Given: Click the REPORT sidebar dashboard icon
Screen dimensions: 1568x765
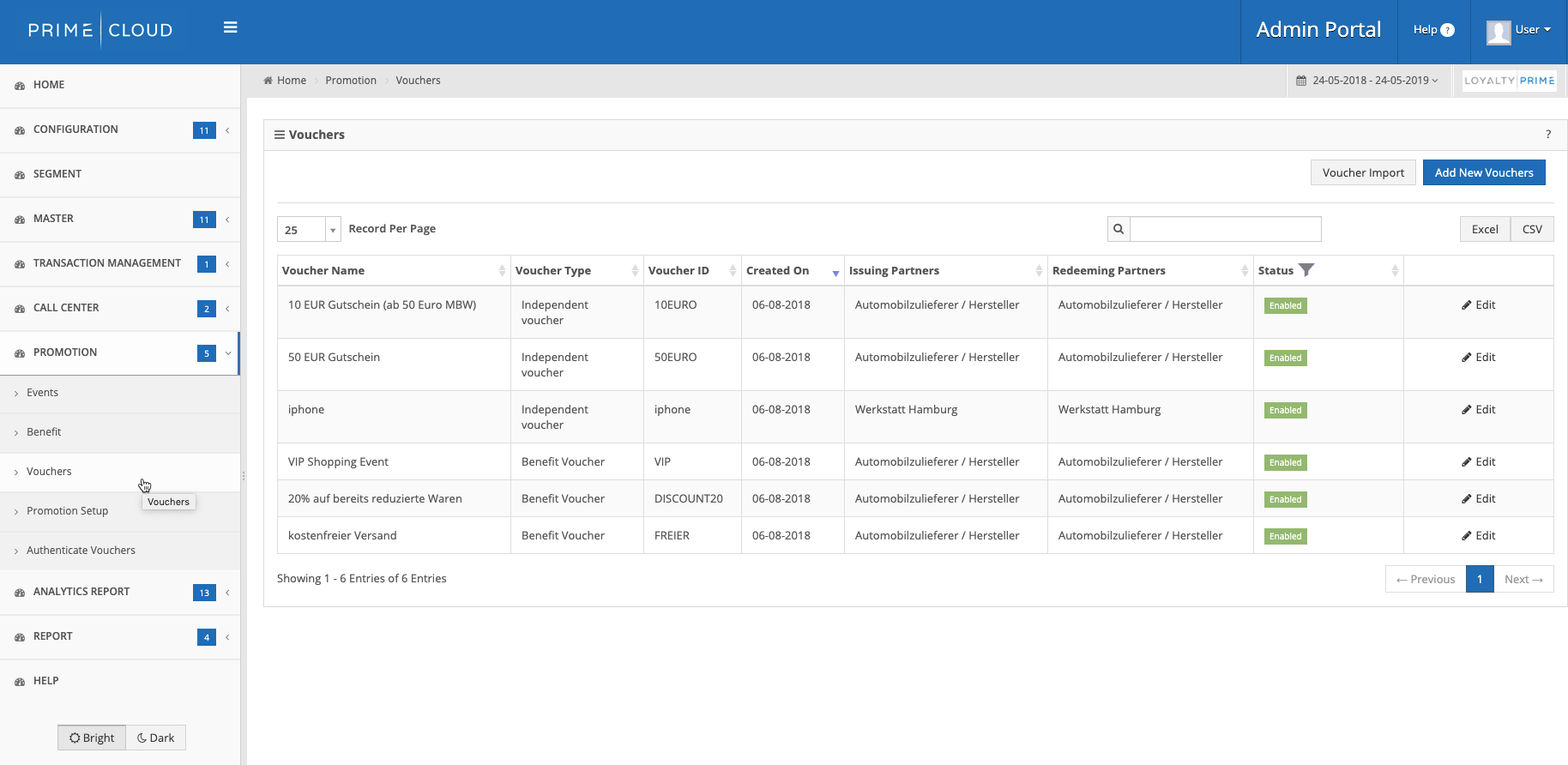Looking at the screenshot, I should pyautogui.click(x=20, y=637).
